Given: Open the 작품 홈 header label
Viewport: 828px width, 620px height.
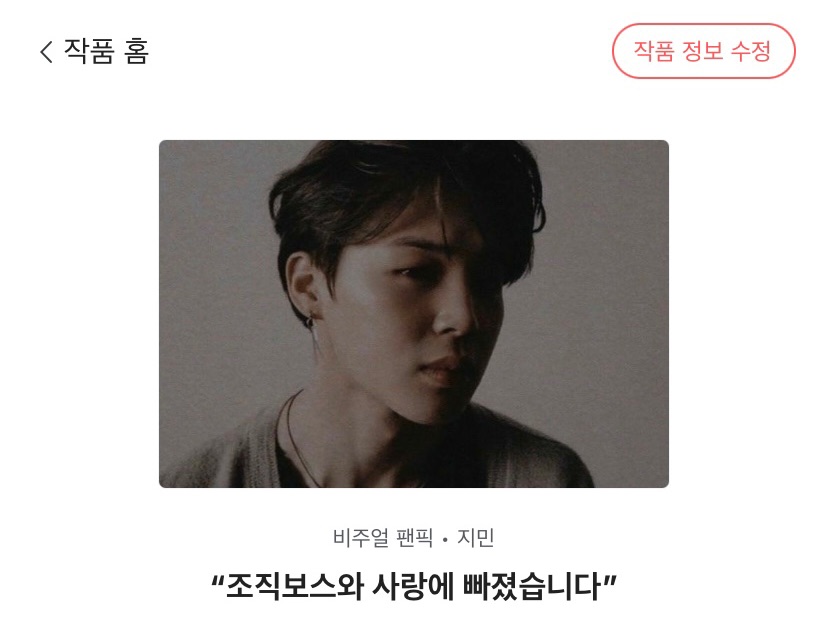Looking at the screenshot, I should click(x=106, y=52).
